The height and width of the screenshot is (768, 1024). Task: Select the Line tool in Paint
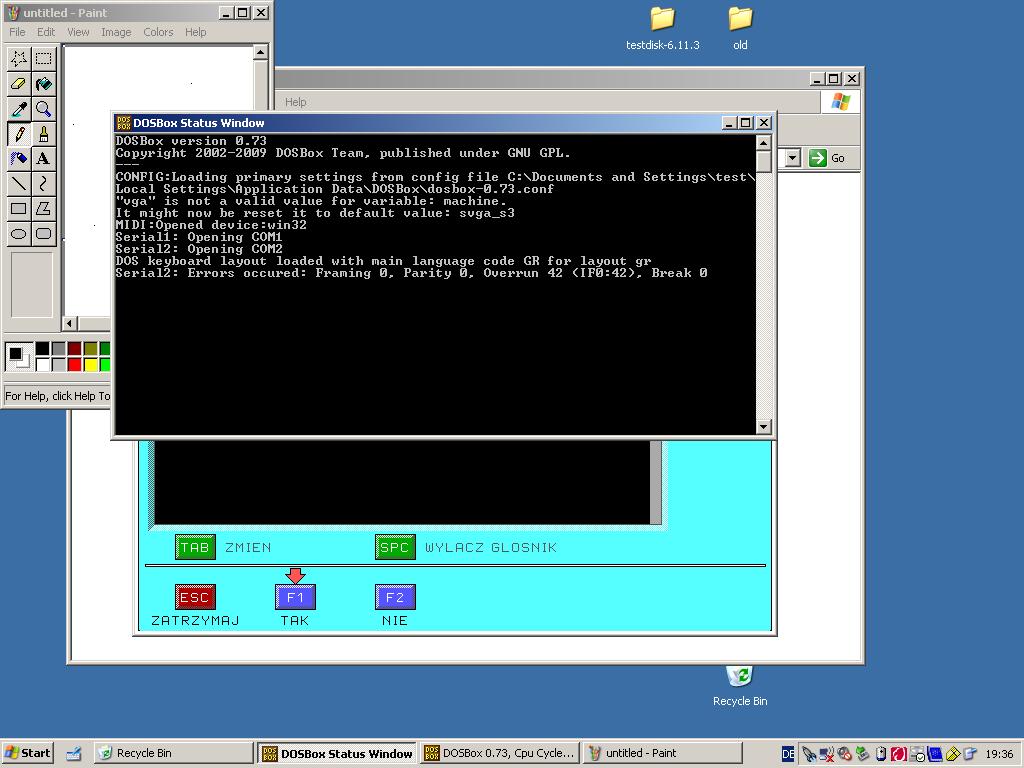tap(19, 184)
